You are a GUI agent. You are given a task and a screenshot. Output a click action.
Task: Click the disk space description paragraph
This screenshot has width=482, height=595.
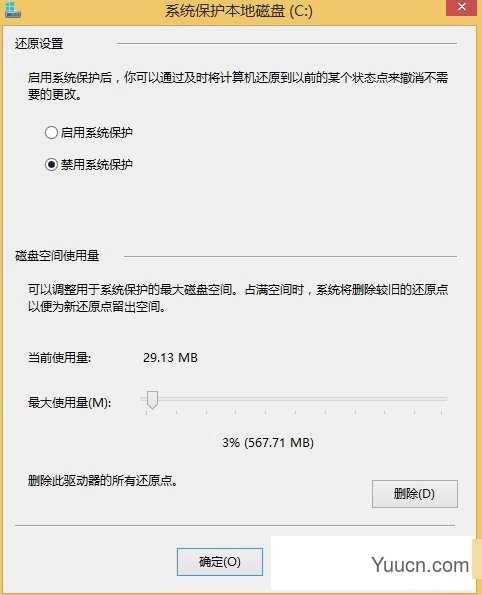[238, 298]
